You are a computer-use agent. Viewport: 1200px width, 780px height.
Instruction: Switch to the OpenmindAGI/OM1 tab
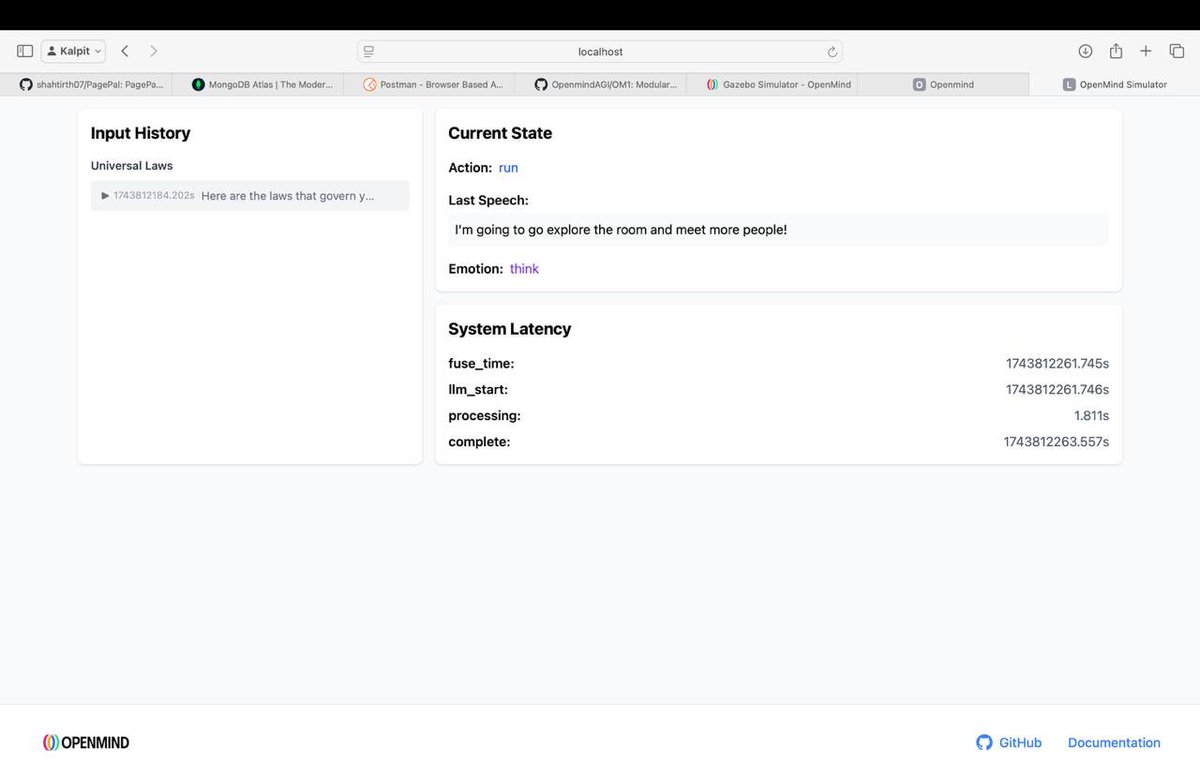pyautogui.click(x=600, y=85)
